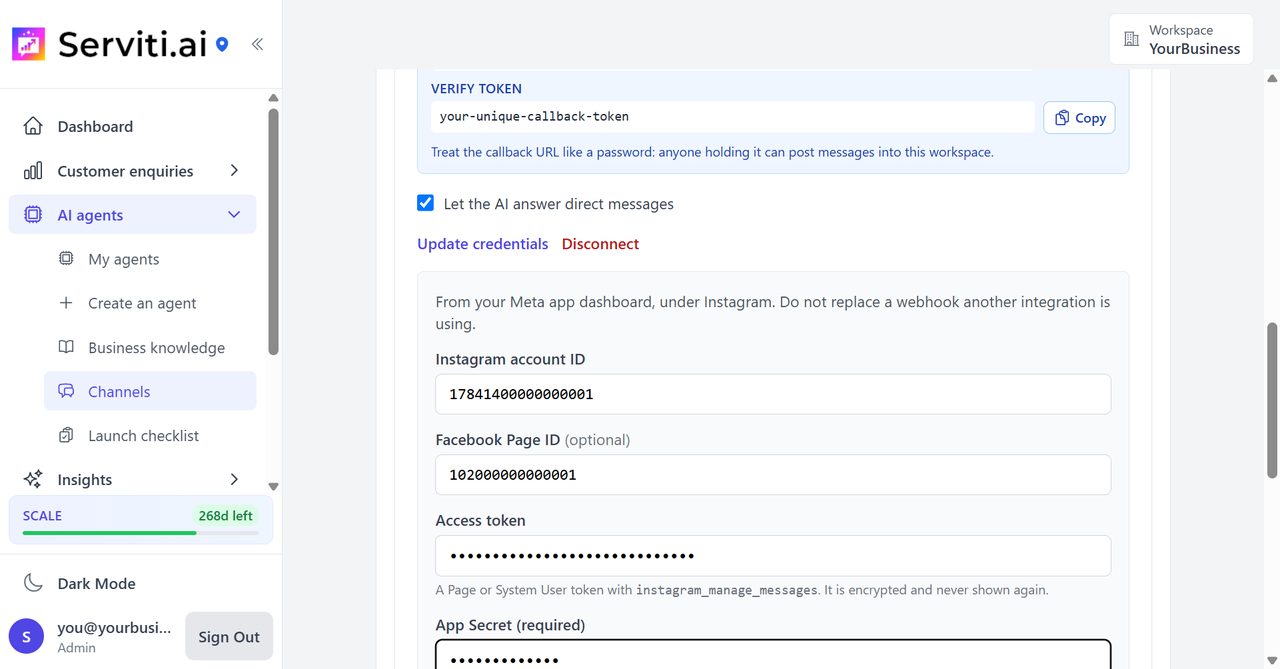1280x669 pixels.
Task: Click the SCALE plan label
Action: pos(42,516)
